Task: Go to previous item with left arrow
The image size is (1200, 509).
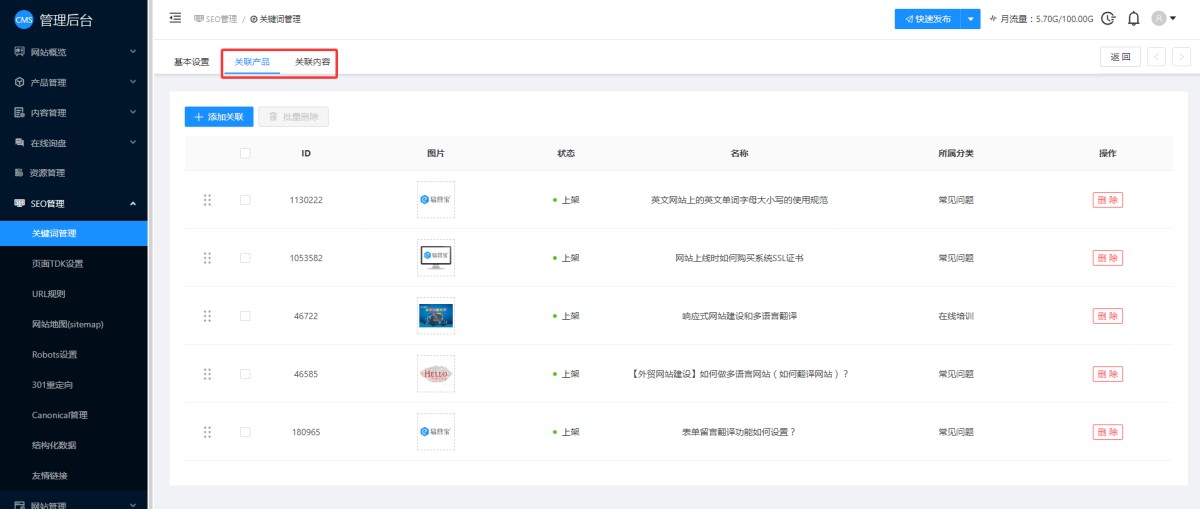Action: (1156, 57)
